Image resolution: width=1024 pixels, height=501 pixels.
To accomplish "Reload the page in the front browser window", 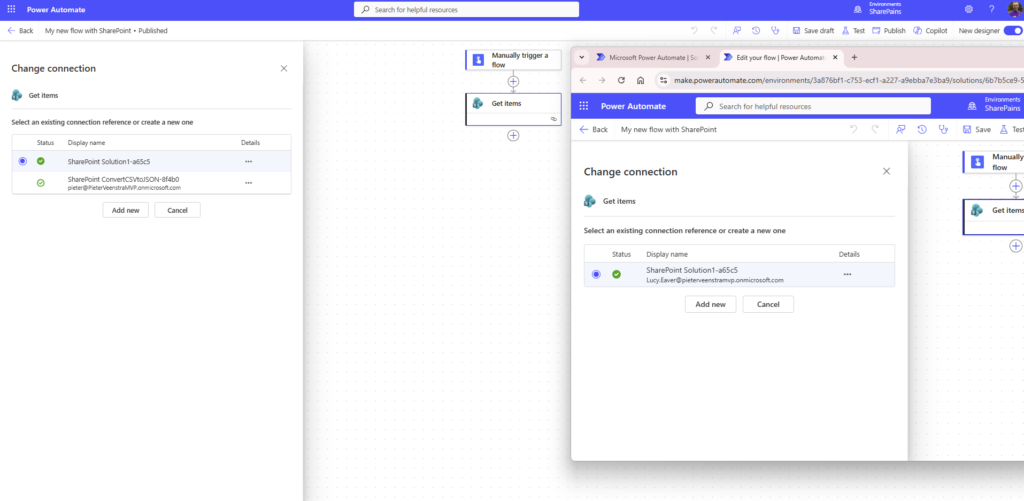I will coord(621,80).
